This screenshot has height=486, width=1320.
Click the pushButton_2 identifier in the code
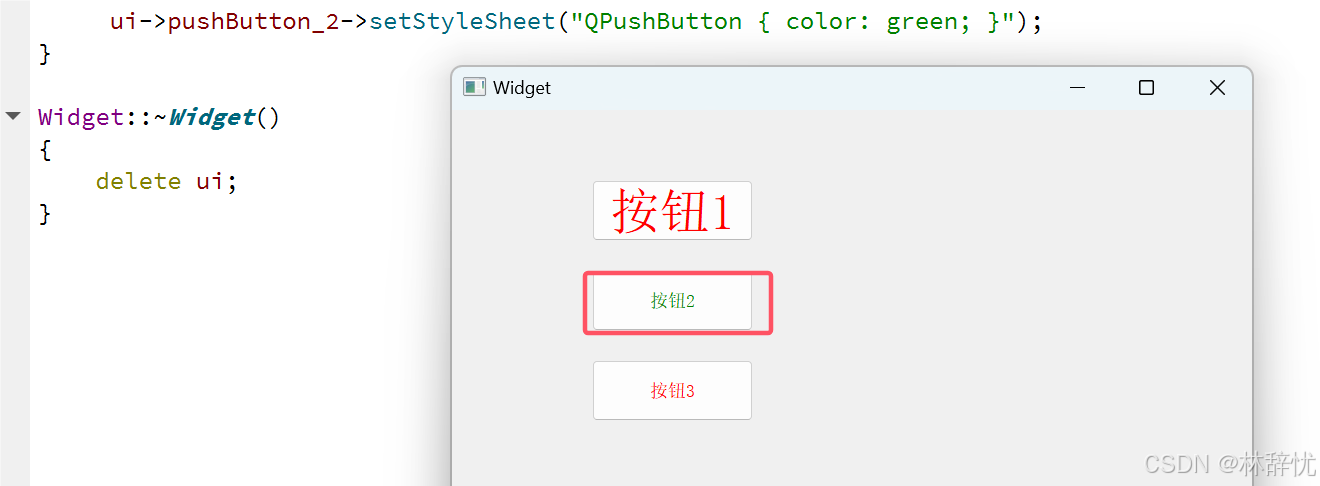point(254,22)
